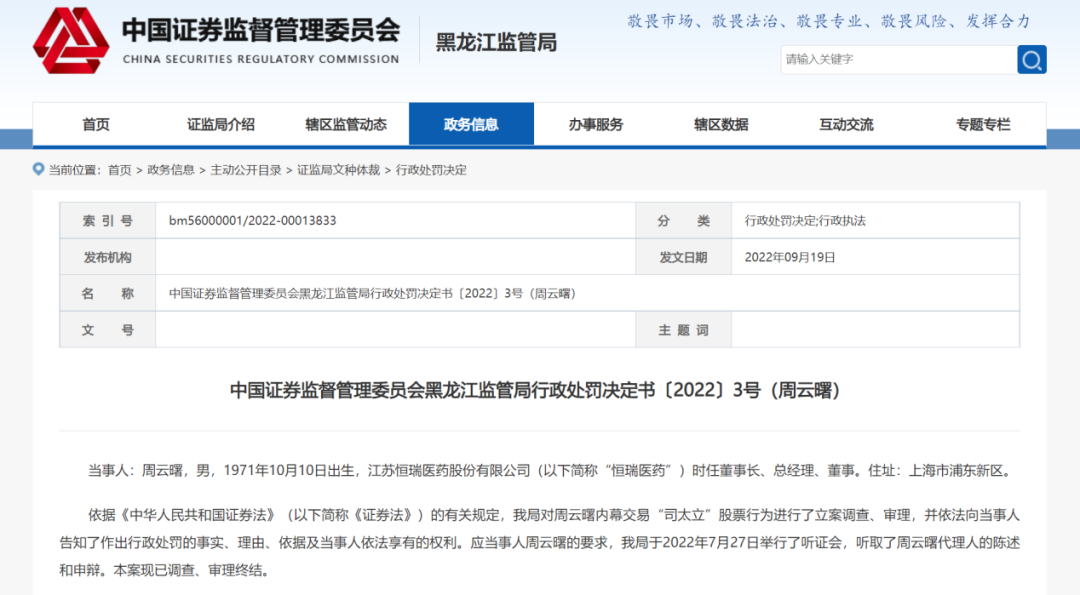Click 行政处罚决定 breadcrumb link
This screenshot has height=595, width=1080.
(431, 170)
